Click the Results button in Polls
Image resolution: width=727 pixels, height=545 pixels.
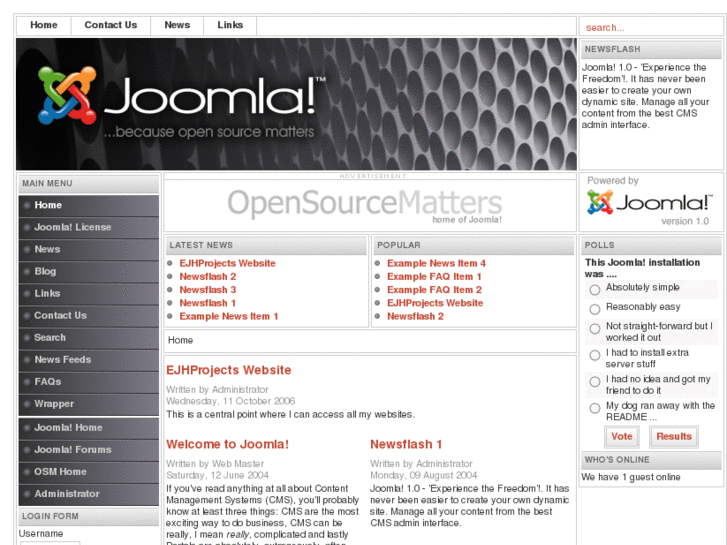[x=674, y=437]
